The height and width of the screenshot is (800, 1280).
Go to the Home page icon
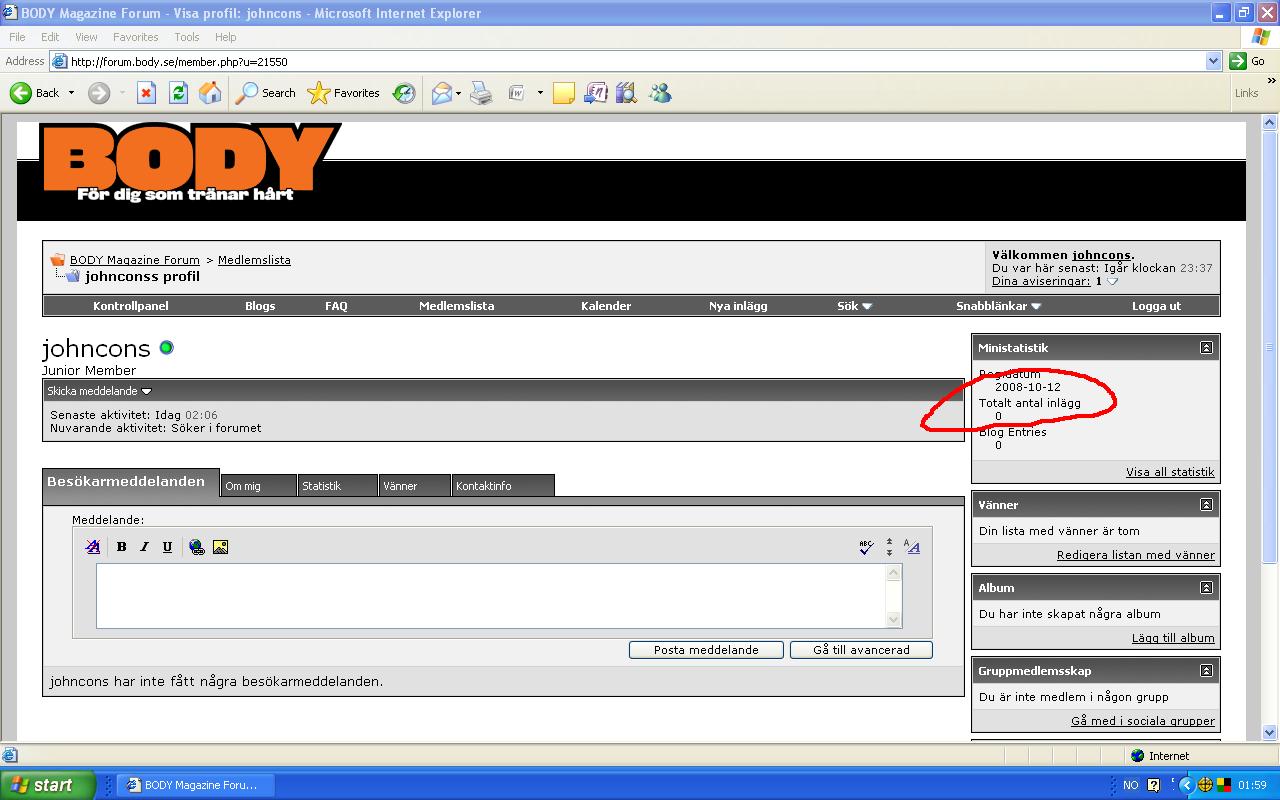tap(210, 93)
